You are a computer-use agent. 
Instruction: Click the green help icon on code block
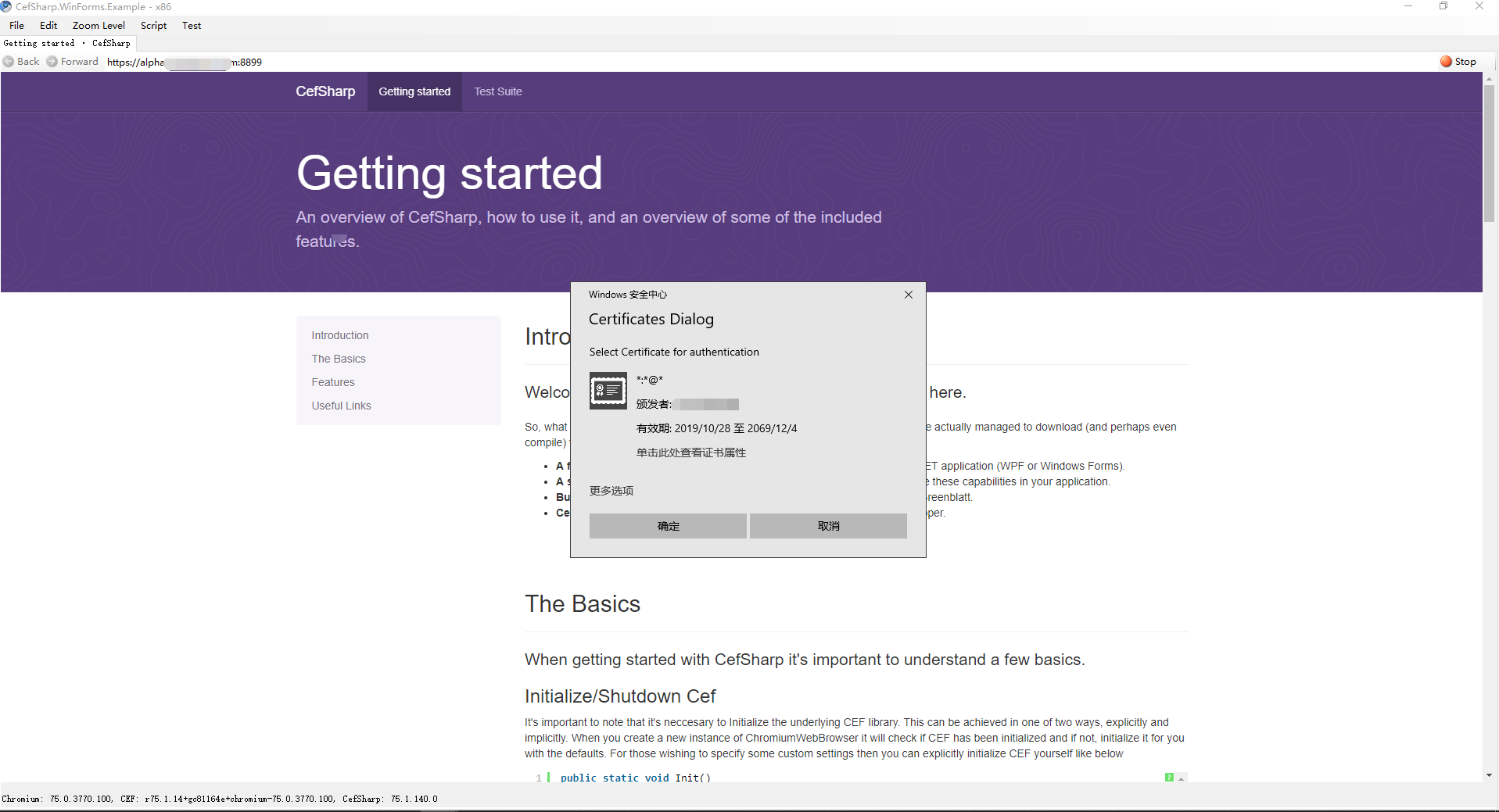coord(1168,777)
